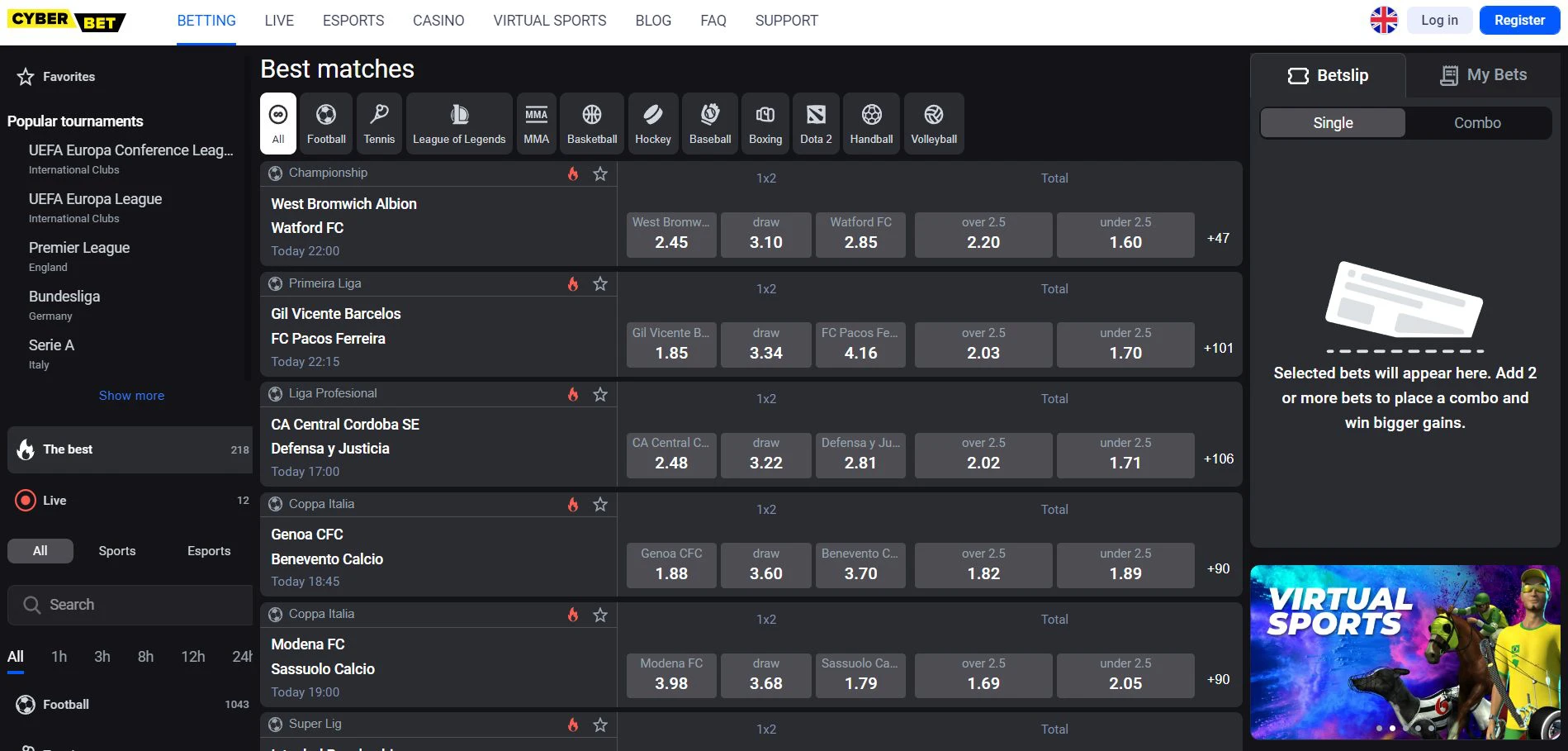
Task: Favorite the West Bromwich Albion match star
Action: coord(600,173)
